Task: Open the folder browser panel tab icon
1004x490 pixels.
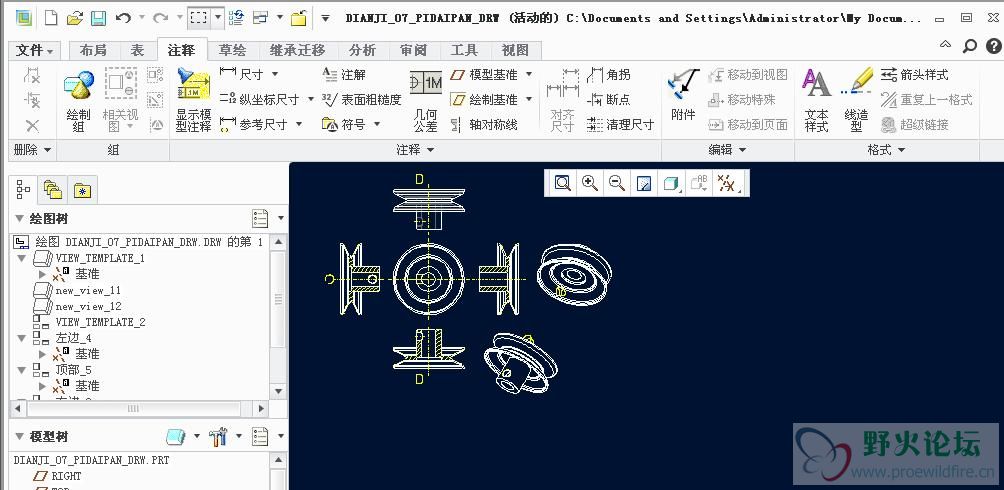Action: point(53,190)
